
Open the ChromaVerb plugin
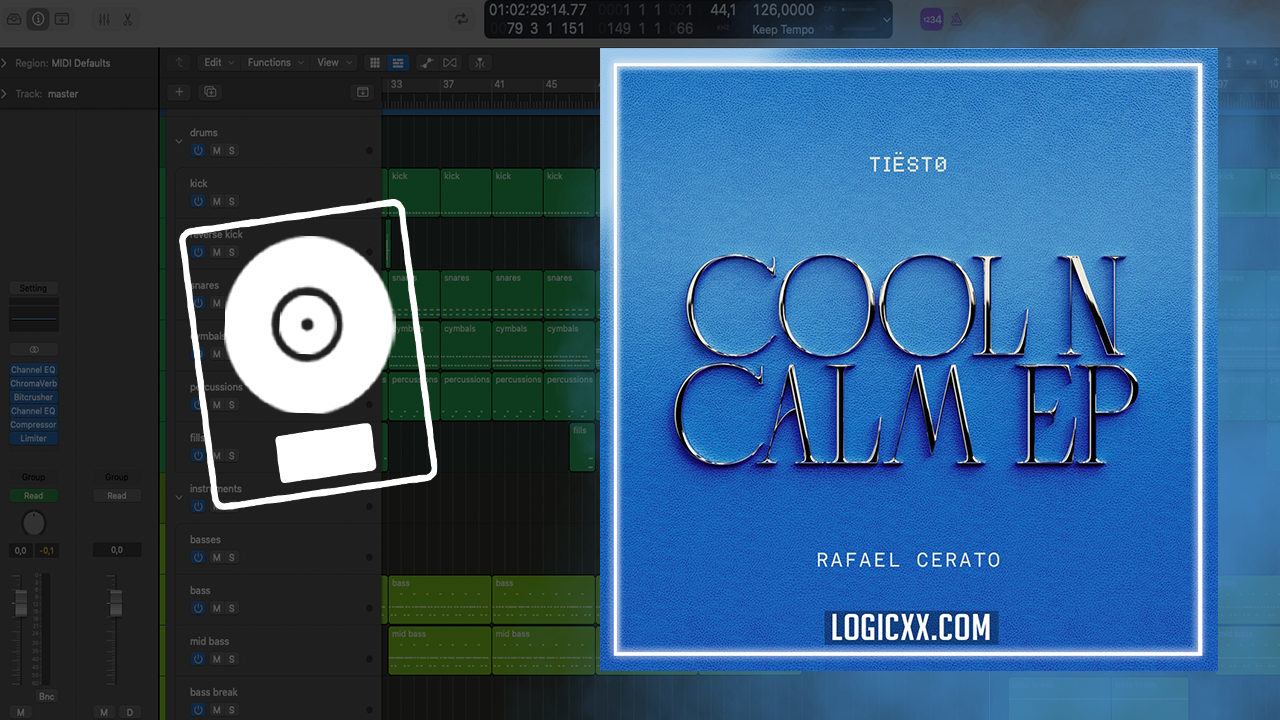[34, 384]
